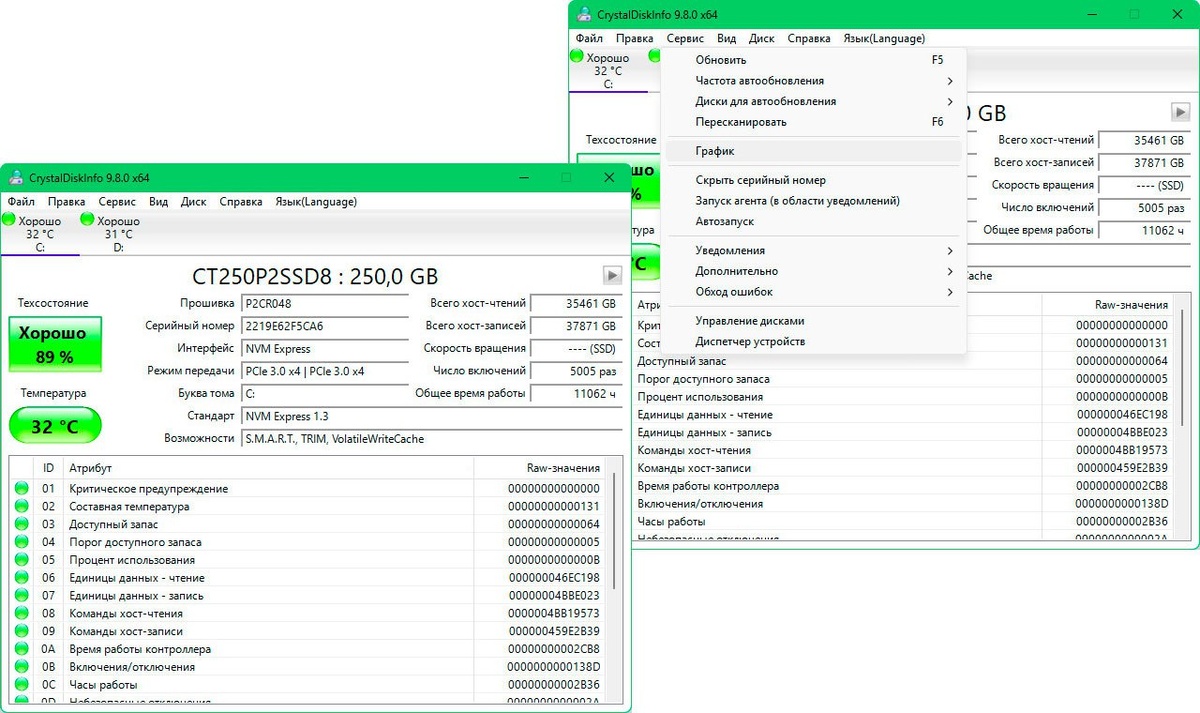Click the green status orb for row 01 Критическое предупреждение

22,488
